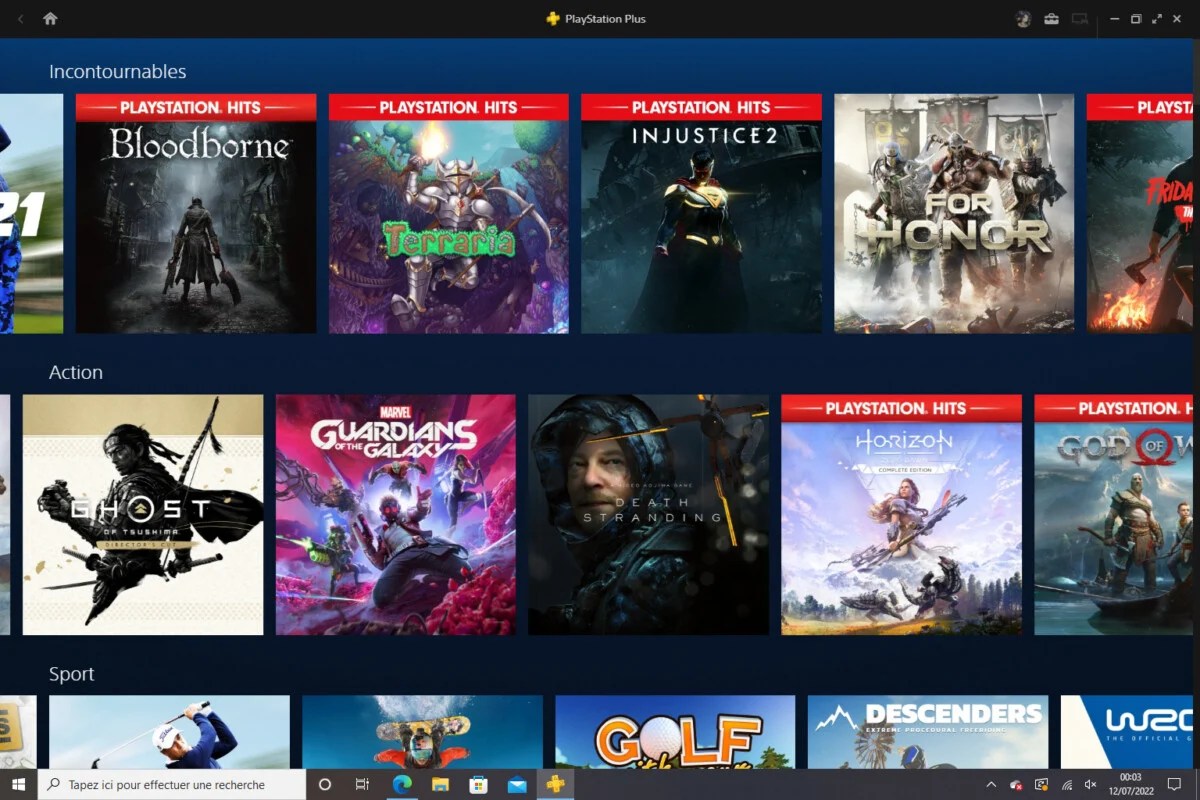The image size is (1200, 800).
Task: Open the clock showing 00:03
Action: (1130, 785)
